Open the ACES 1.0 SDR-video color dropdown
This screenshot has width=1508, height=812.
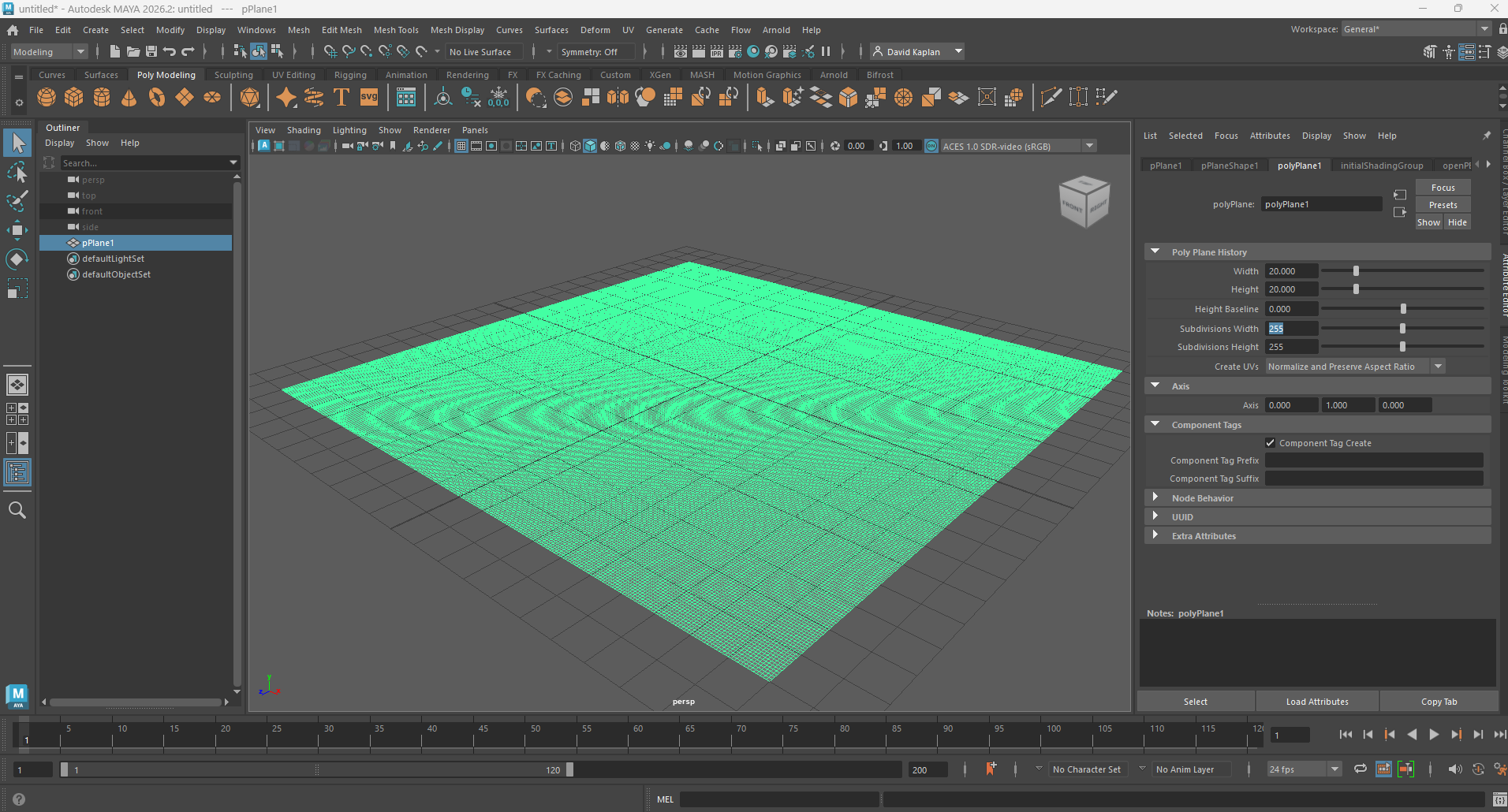(1018, 146)
